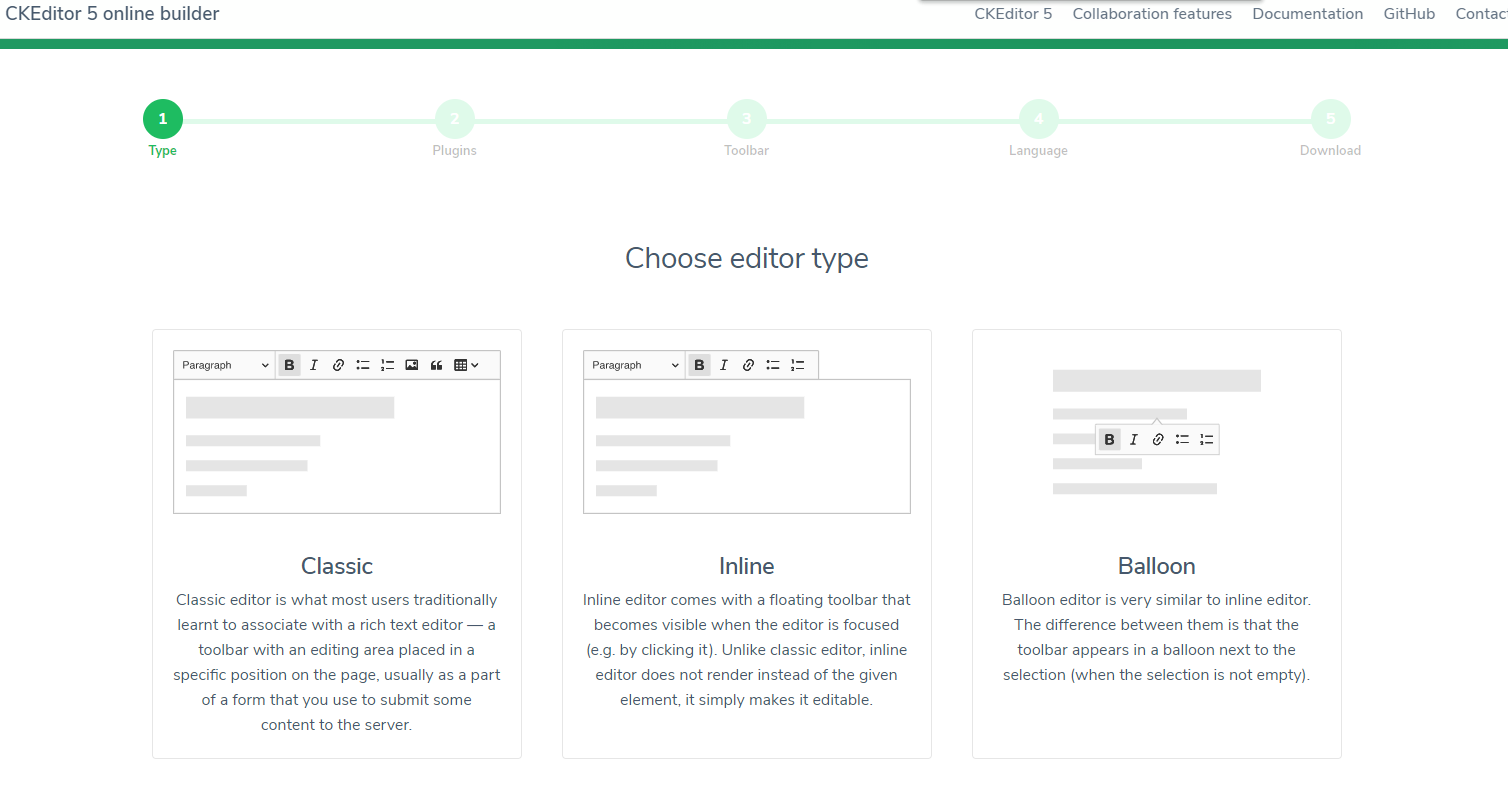Click Inline editor description text

(747, 650)
